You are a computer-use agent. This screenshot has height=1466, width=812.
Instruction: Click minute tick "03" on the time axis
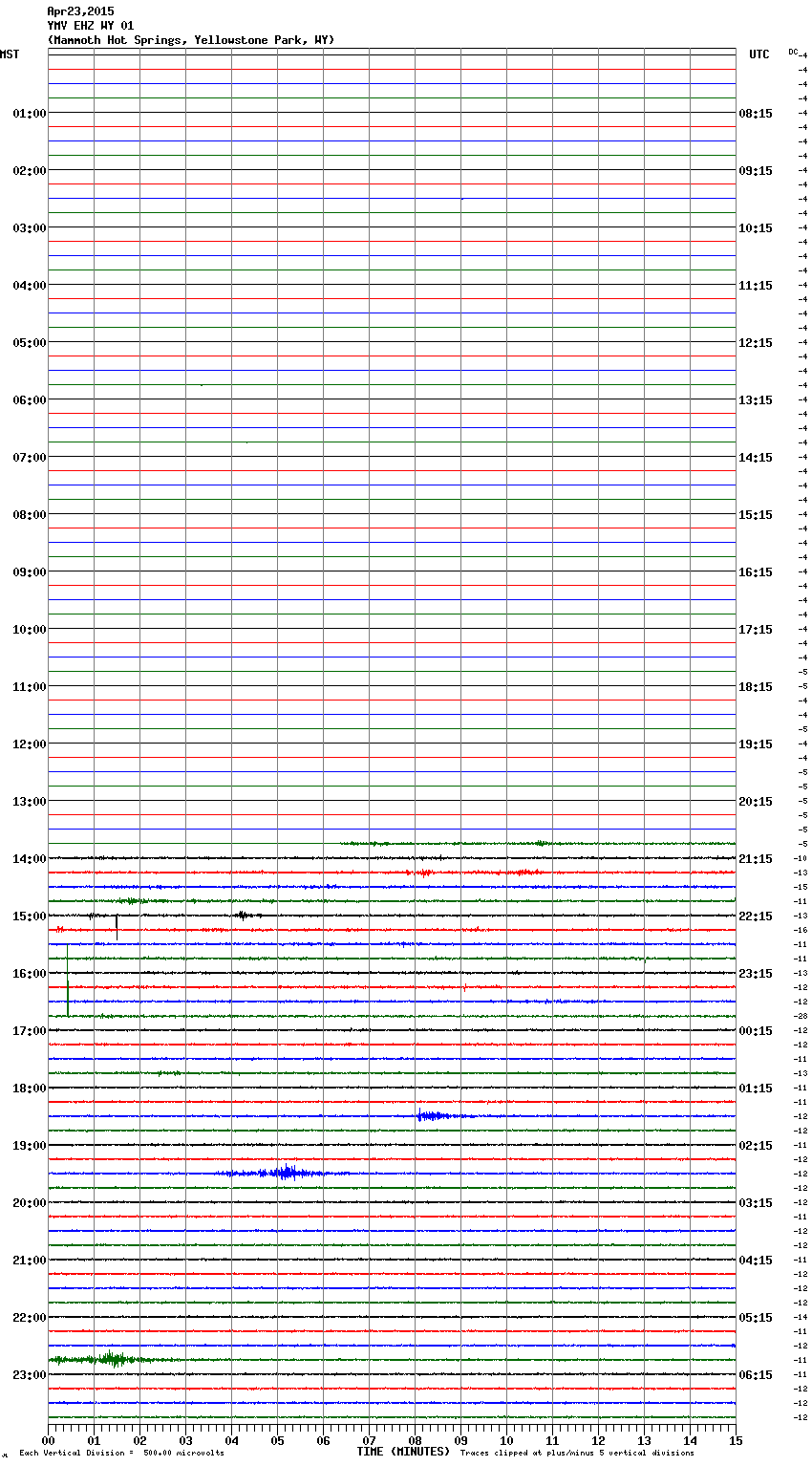click(185, 1440)
